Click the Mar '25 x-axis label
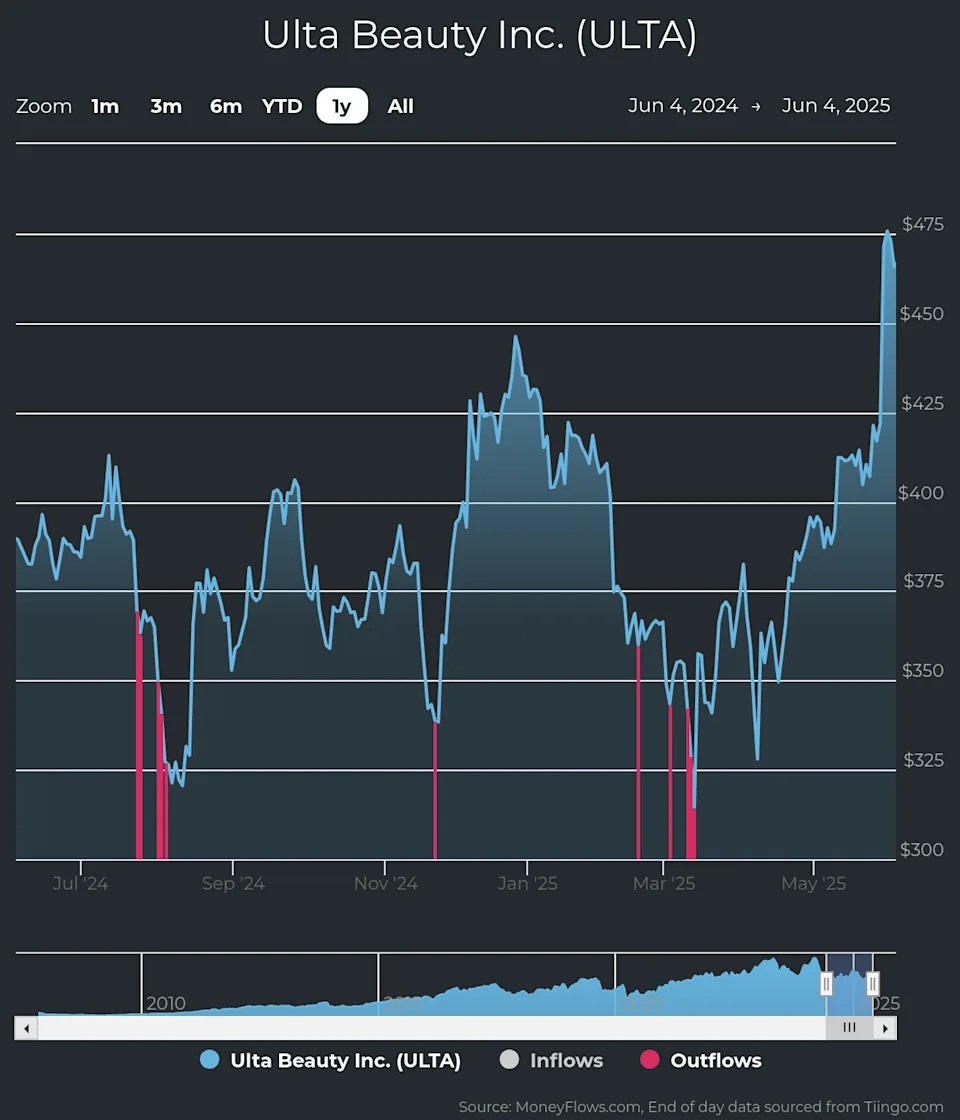 point(664,884)
